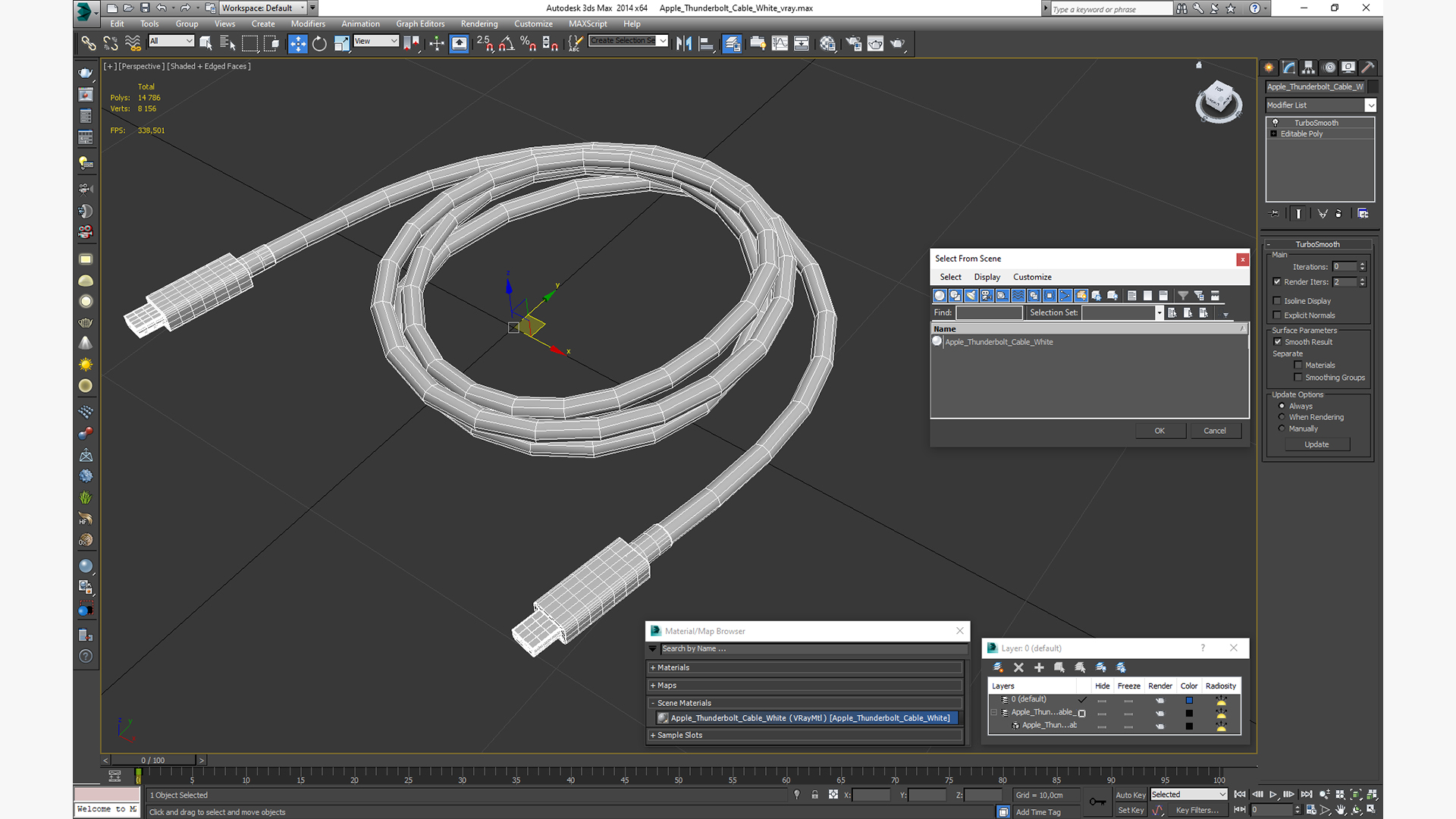Select the Select and Rotate tool
This screenshot has height=819, width=1456.
pos(319,43)
